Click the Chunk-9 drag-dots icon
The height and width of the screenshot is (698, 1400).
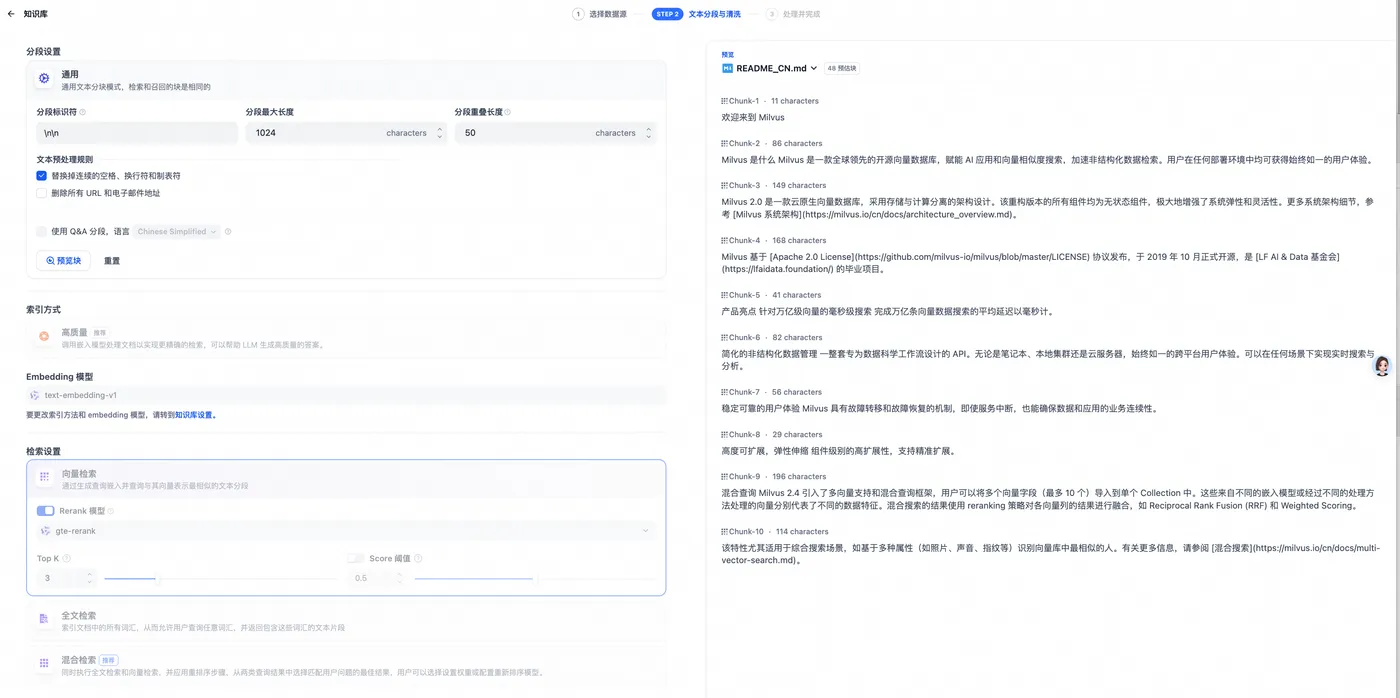[724, 476]
